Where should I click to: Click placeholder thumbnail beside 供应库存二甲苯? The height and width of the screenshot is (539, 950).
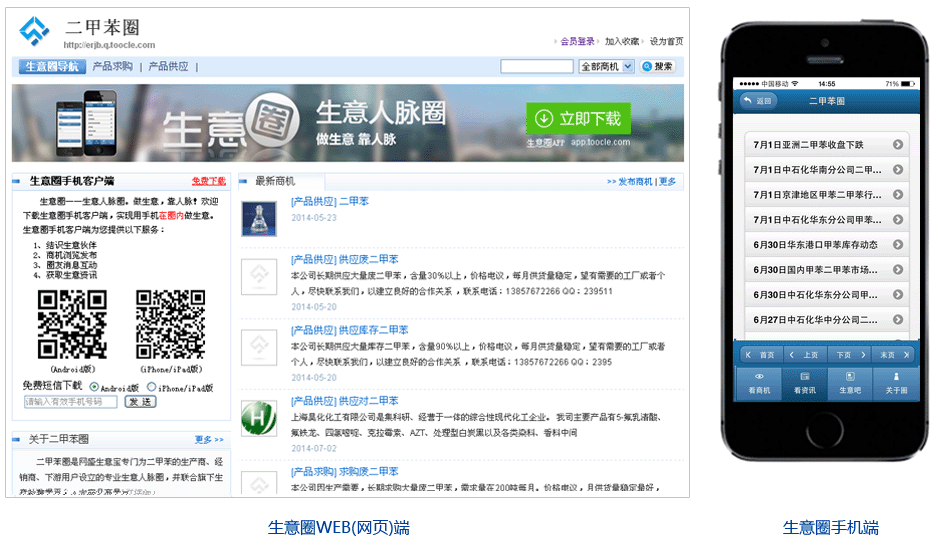pyautogui.click(x=259, y=348)
